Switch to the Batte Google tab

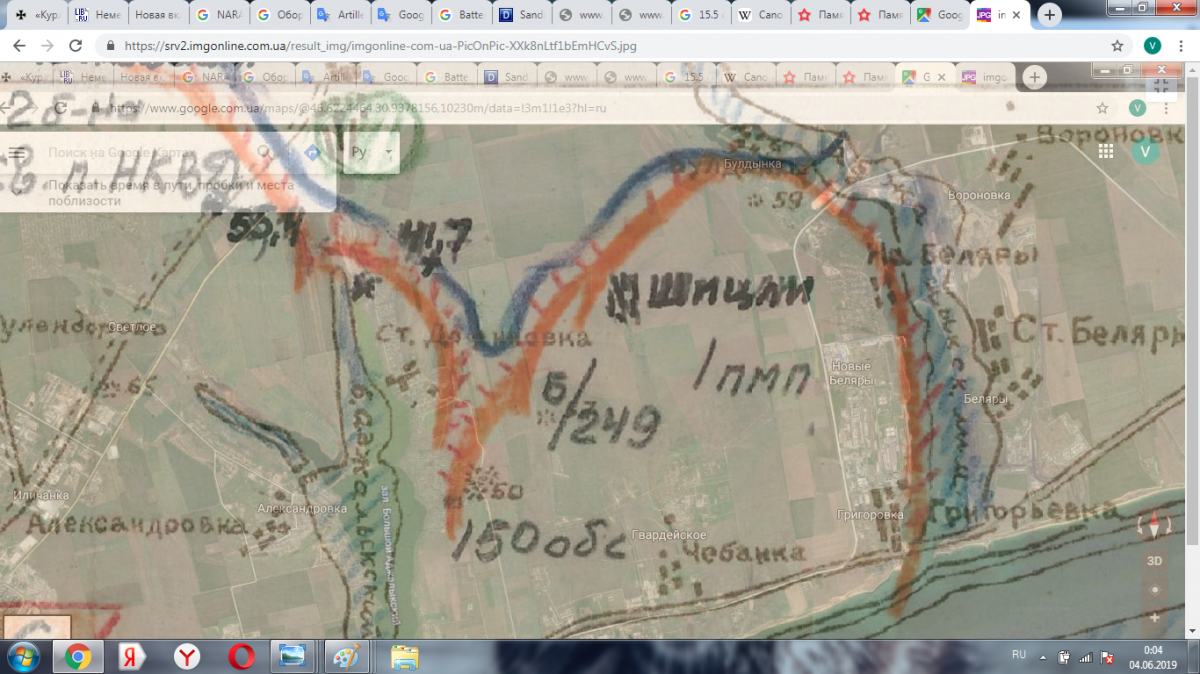click(458, 16)
